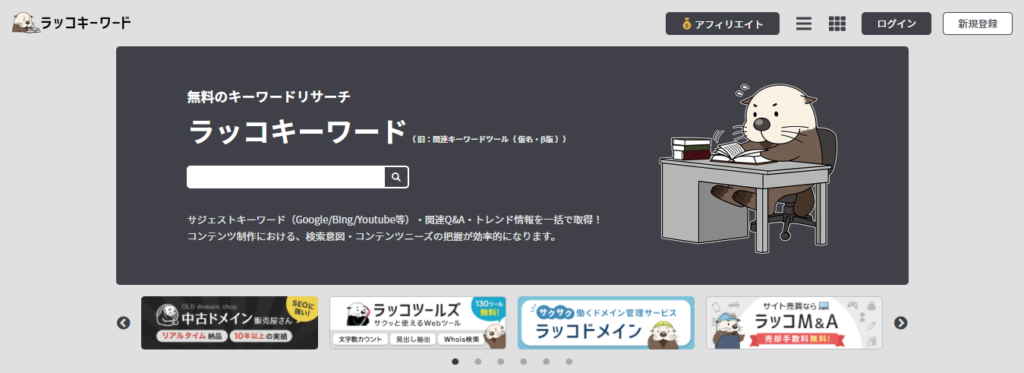The image size is (1024, 373).
Task: Click the ラッコキーワード otter logo
Action: coord(71,23)
